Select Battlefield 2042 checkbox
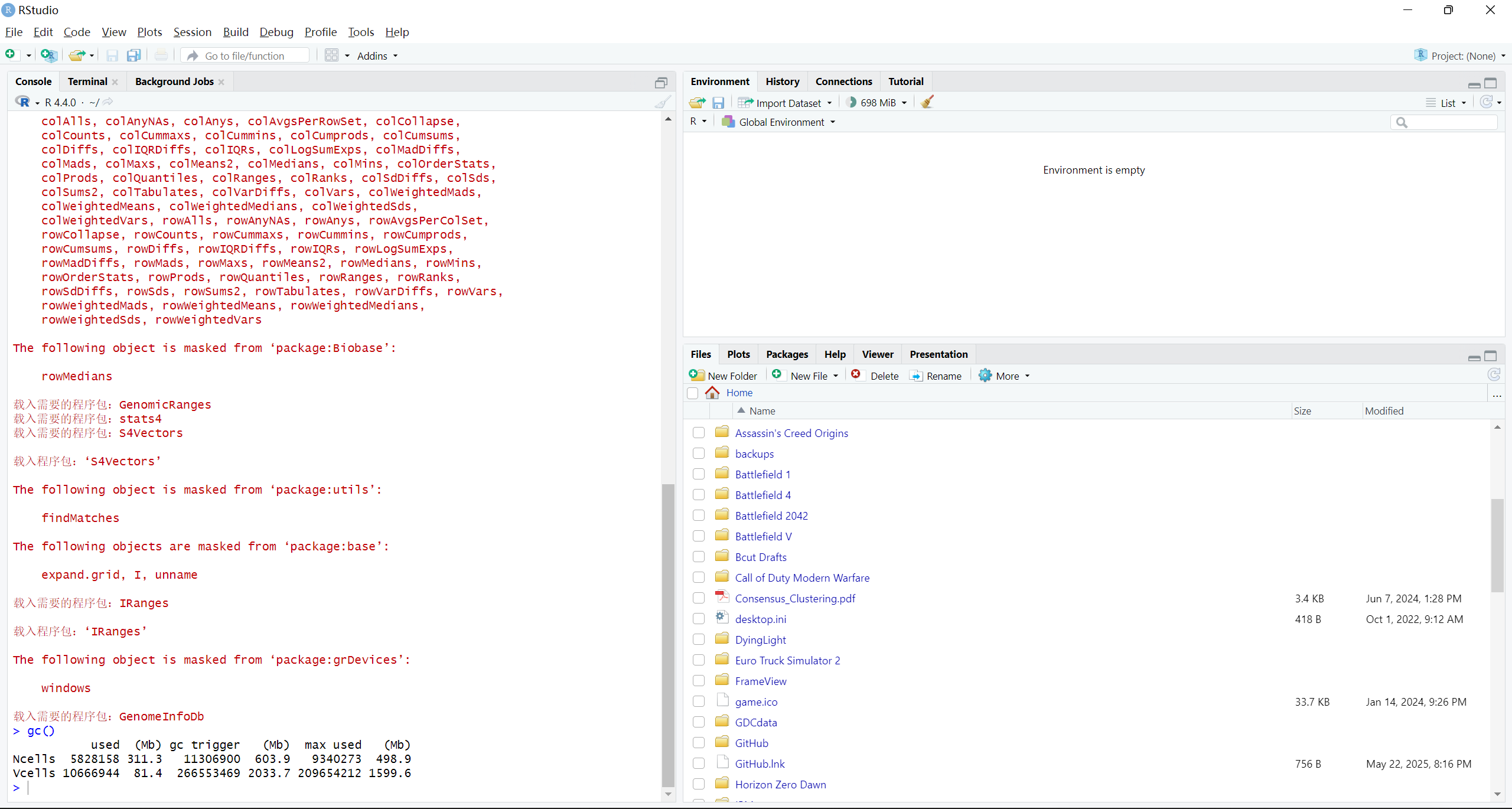The width and height of the screenshot is (1512, 809). point(699,516)
